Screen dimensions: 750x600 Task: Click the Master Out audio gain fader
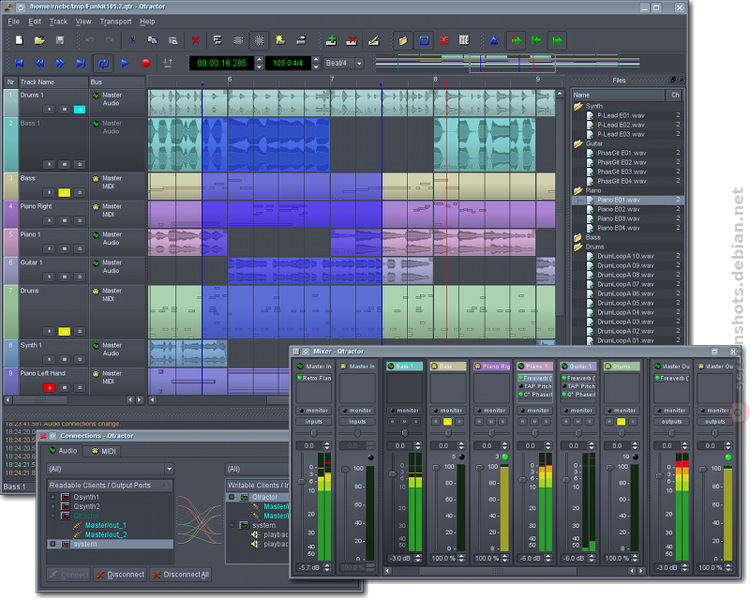pyautogui.click(x=659, y=476)
